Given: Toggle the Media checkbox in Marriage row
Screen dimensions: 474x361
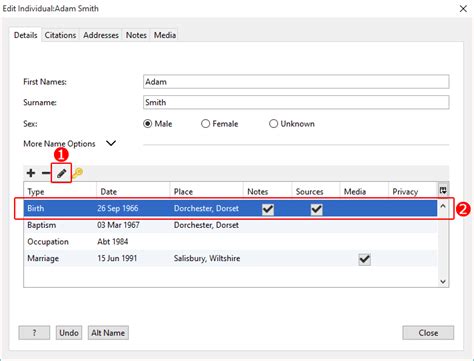Looking at the screenshot, I should 364,259.
